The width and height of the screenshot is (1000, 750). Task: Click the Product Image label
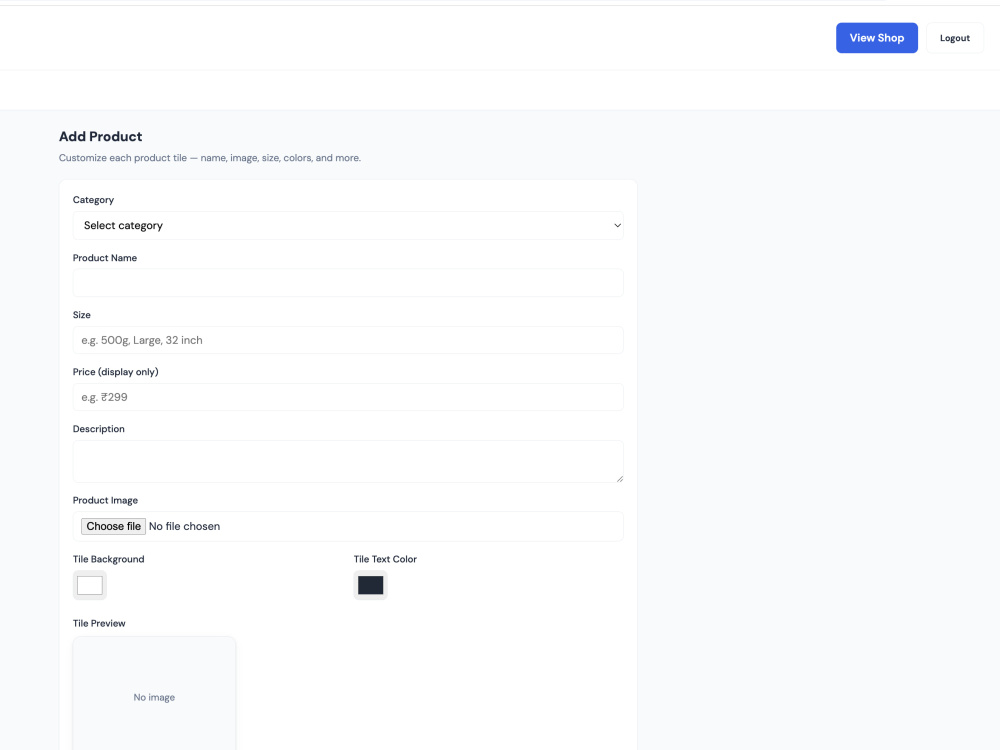[x=105, y=500]
